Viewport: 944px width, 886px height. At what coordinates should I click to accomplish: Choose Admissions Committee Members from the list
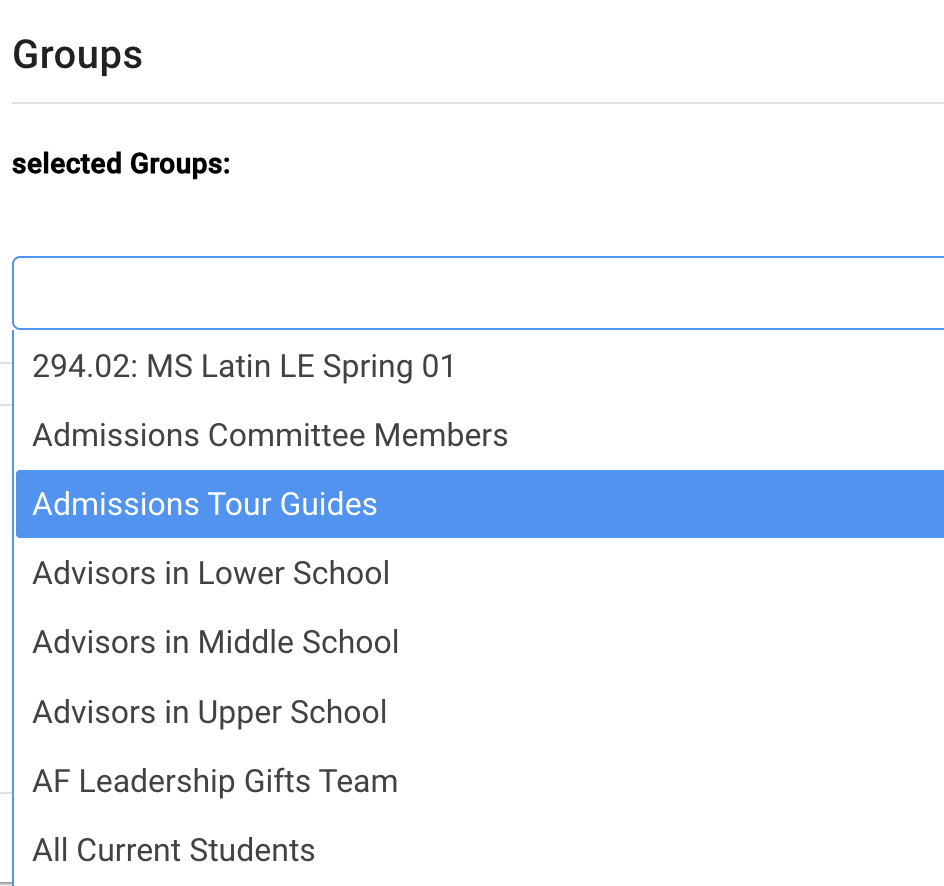point(270,436)
